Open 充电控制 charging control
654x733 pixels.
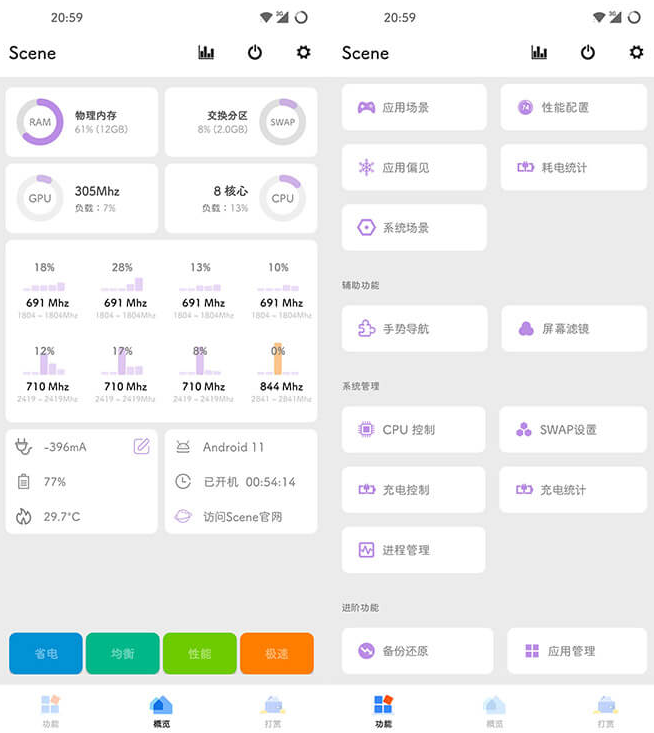click(x=414, y=490)
